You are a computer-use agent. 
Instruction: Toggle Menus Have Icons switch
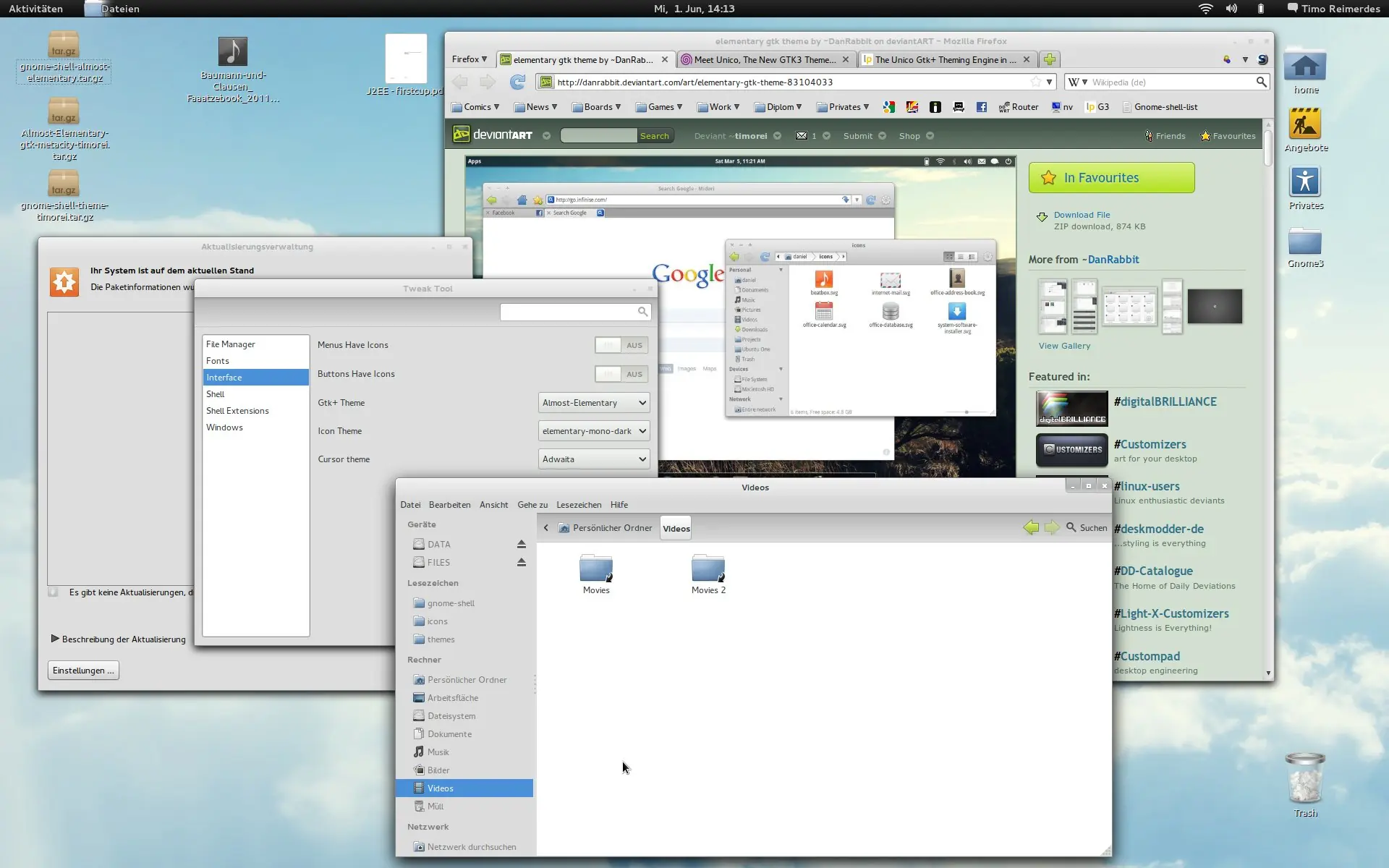coord(621,345)
